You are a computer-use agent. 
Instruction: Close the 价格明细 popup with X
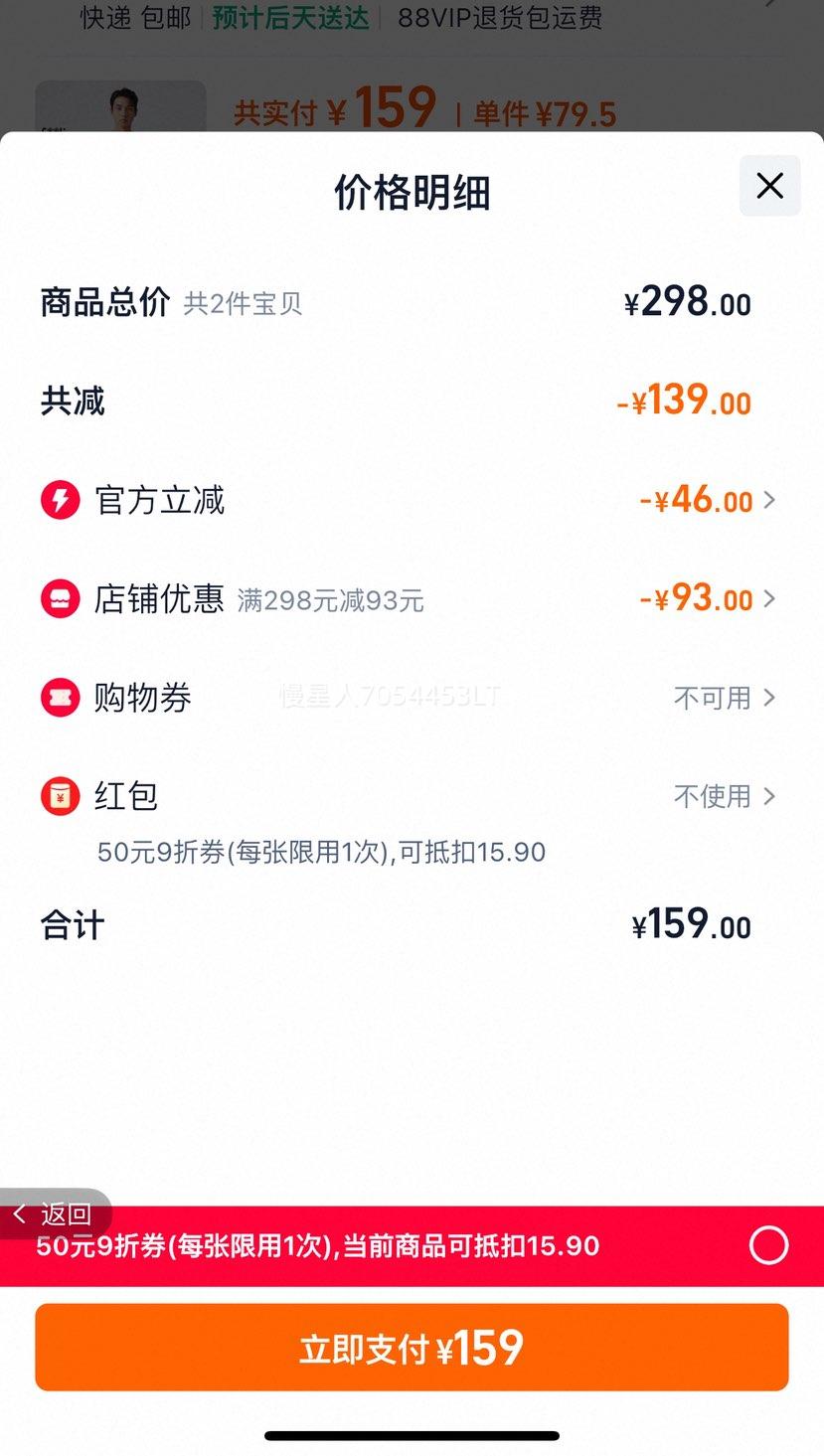click(x=769, y=186)
